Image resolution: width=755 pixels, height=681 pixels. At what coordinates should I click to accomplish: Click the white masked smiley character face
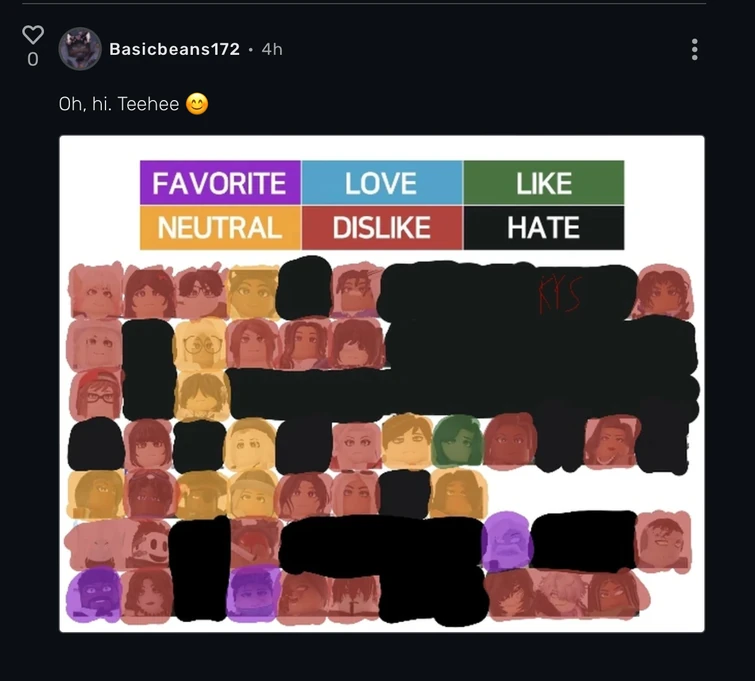click(x=149, y=545)
